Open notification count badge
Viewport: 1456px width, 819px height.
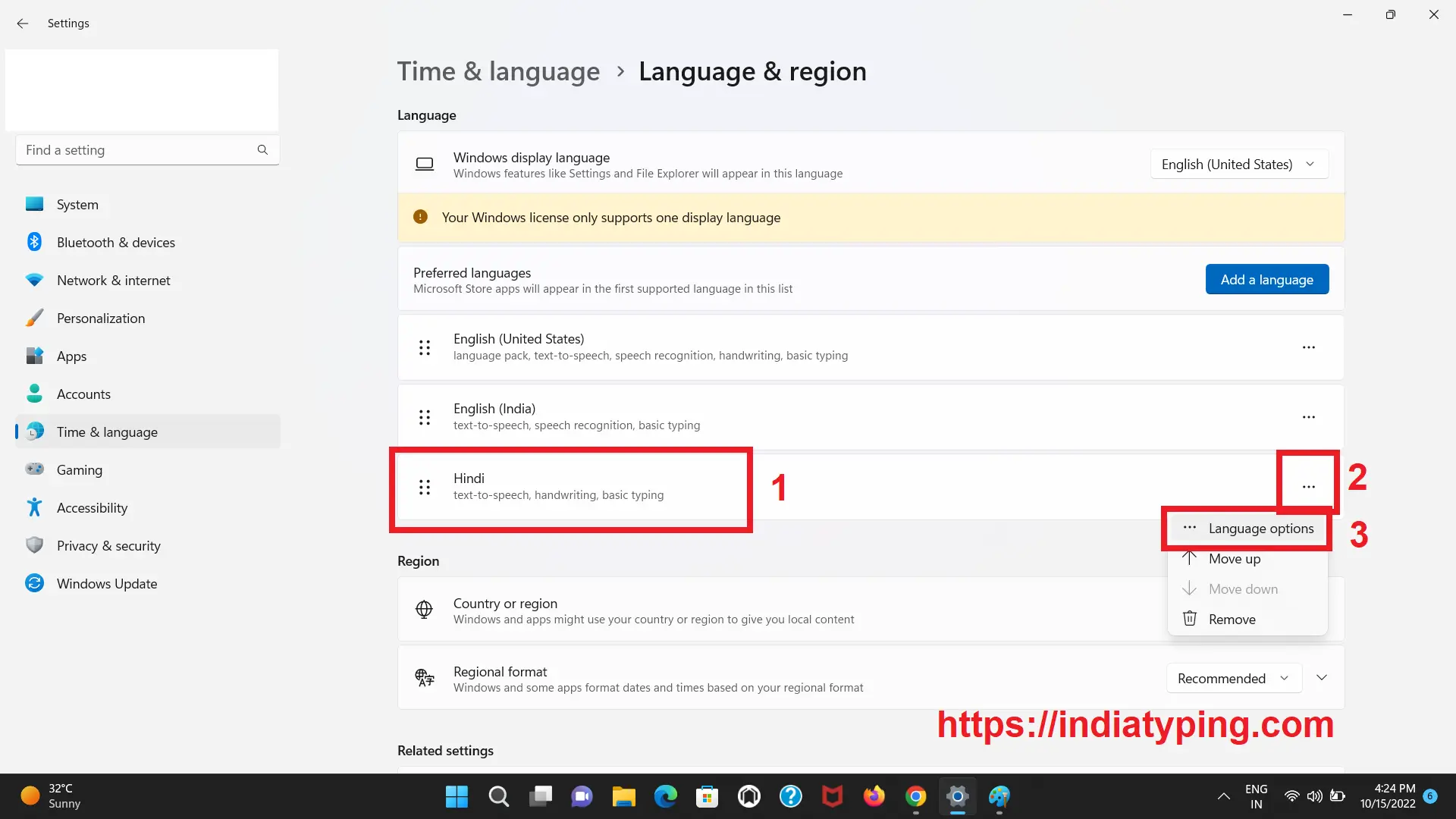click(1430, 796)
